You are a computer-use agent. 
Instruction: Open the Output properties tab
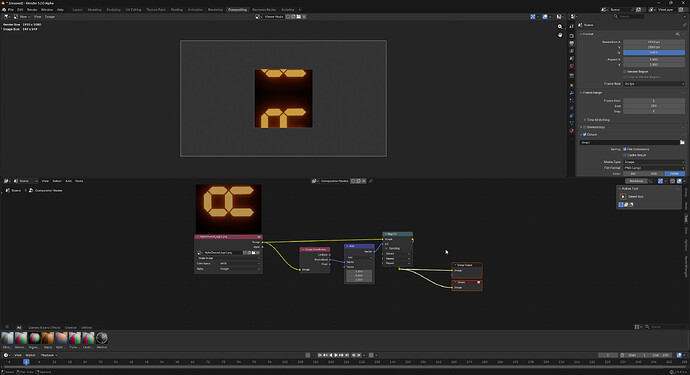tap(572, 44)
